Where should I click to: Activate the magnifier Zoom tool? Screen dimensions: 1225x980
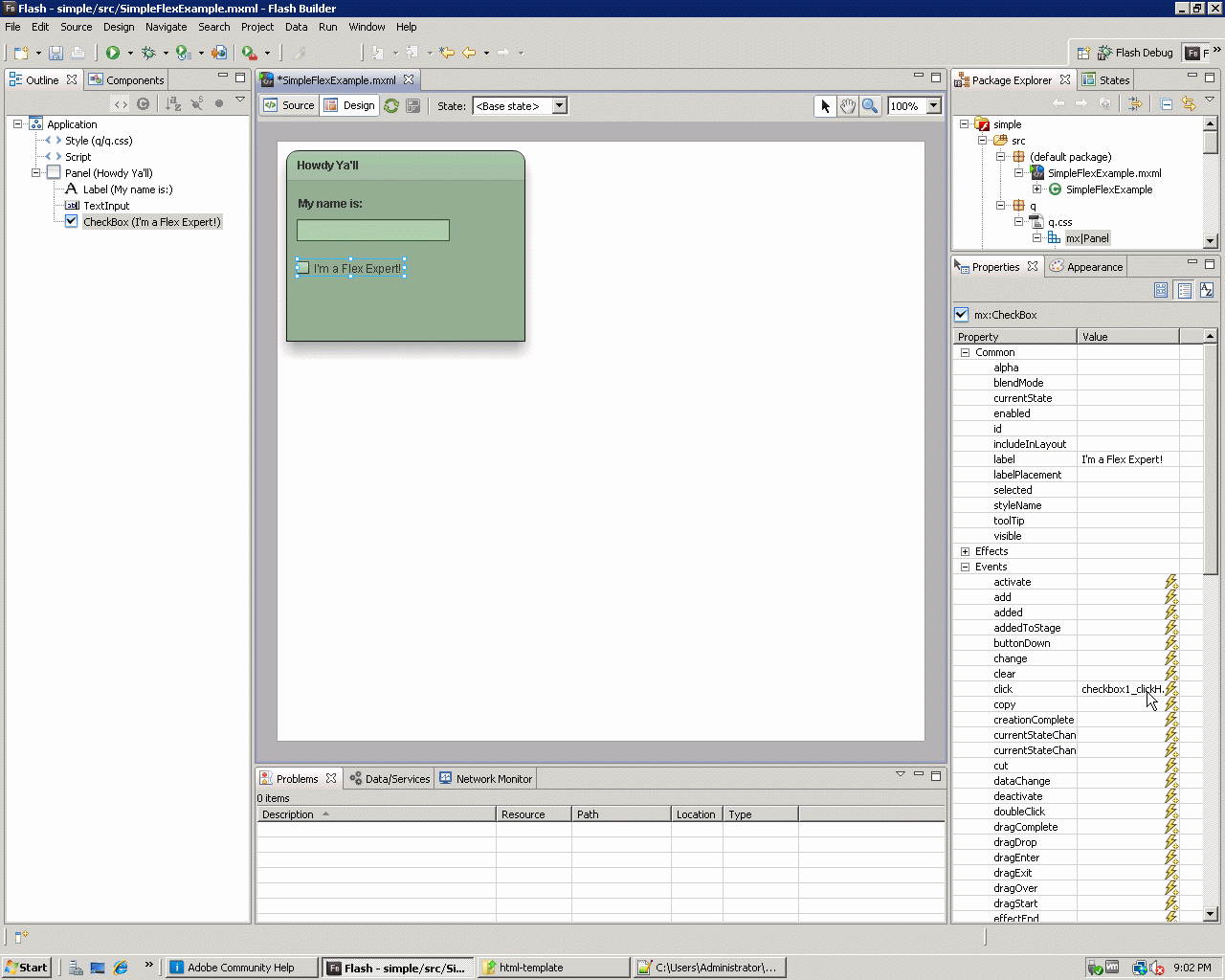[870, 106]
